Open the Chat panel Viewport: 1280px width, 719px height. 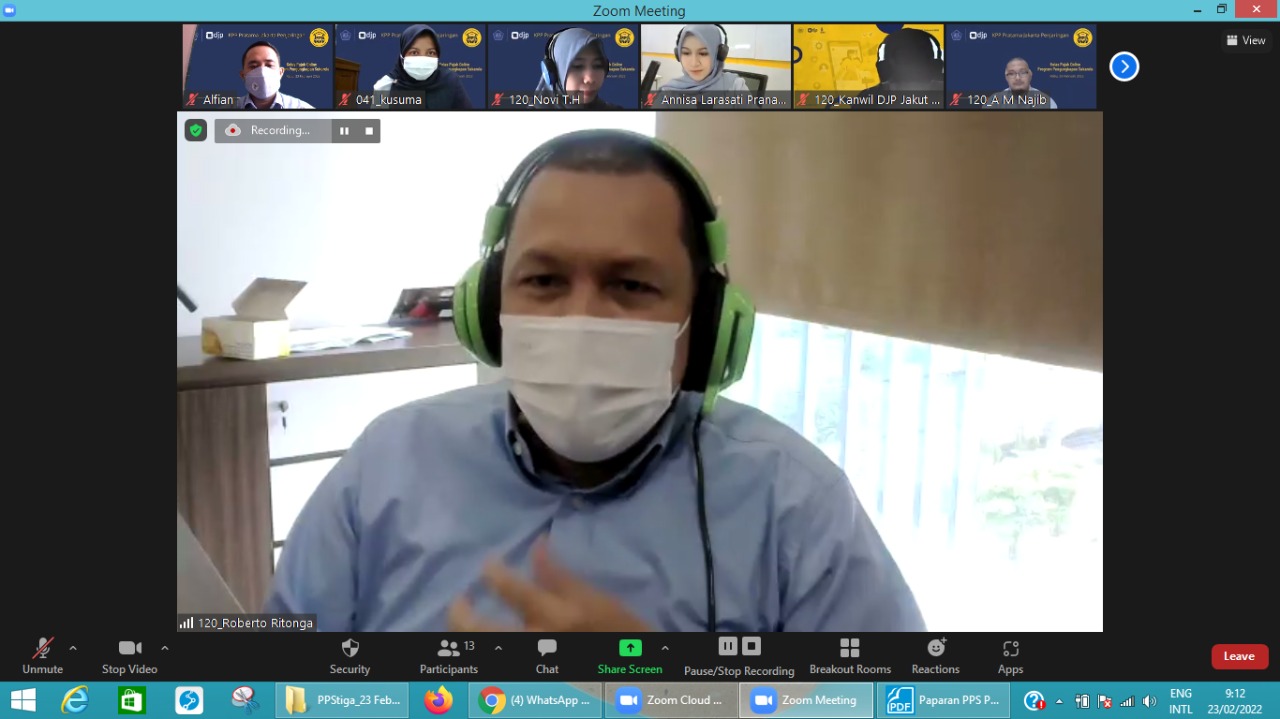coord(547,656)
